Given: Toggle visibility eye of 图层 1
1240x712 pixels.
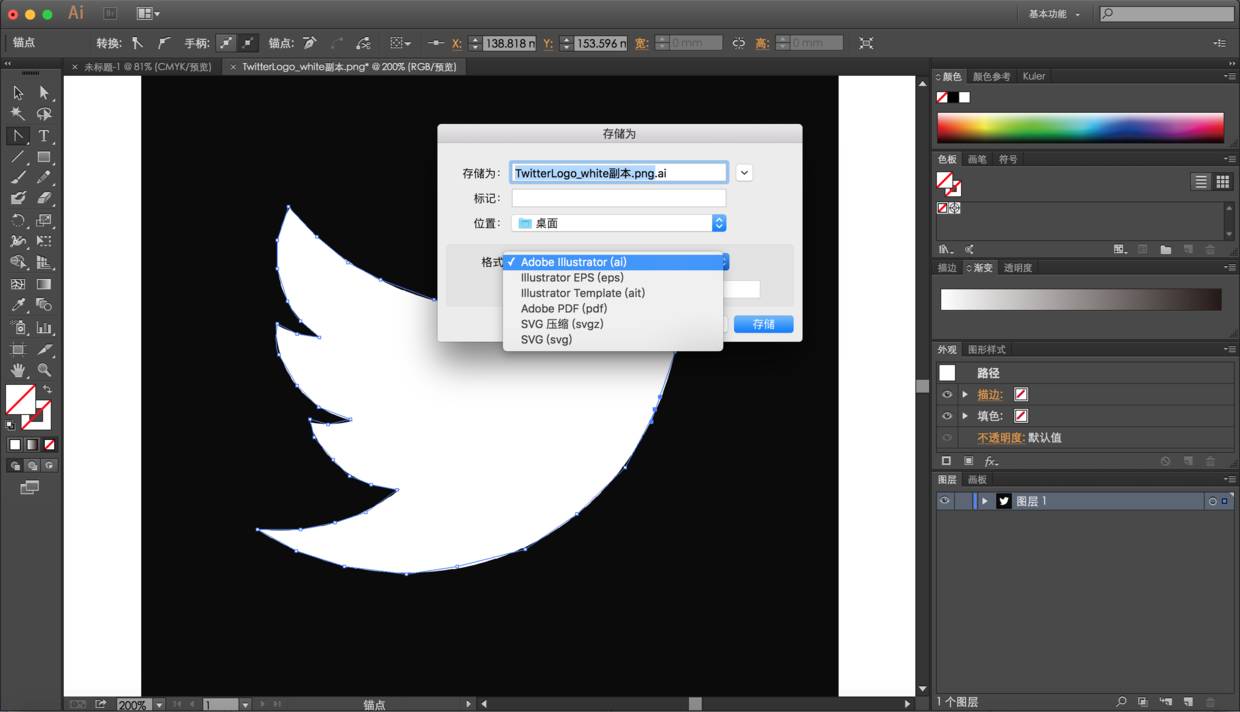Looking at the screenshot, I should pos(944,501).
